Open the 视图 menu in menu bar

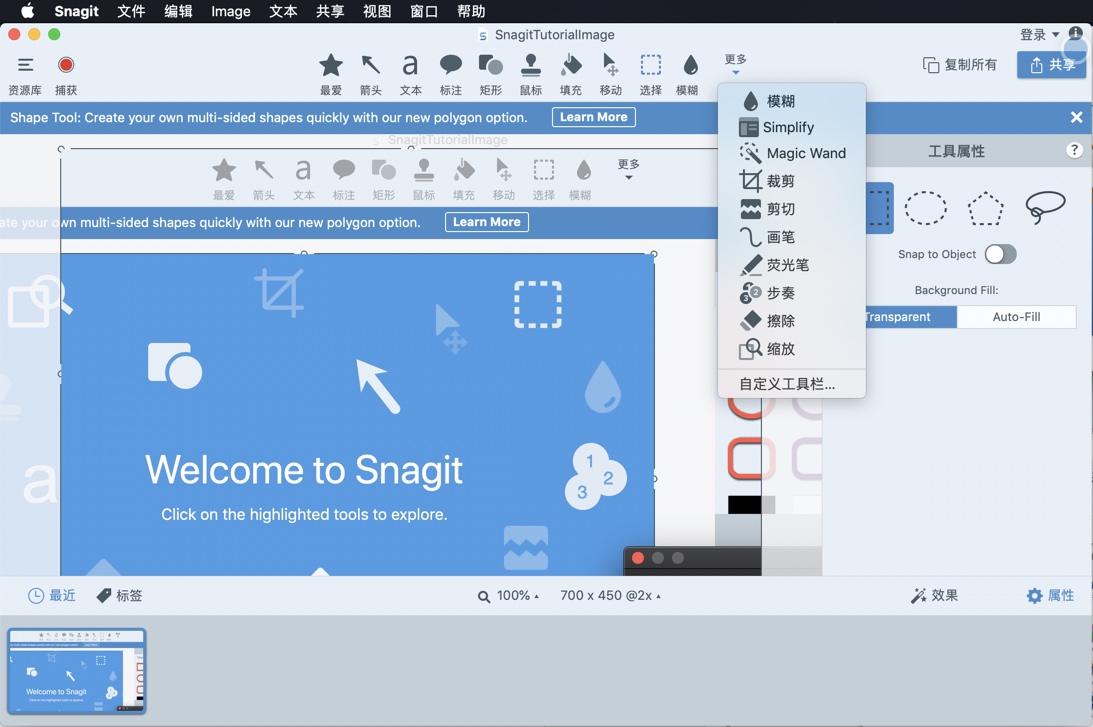point(377,11)
